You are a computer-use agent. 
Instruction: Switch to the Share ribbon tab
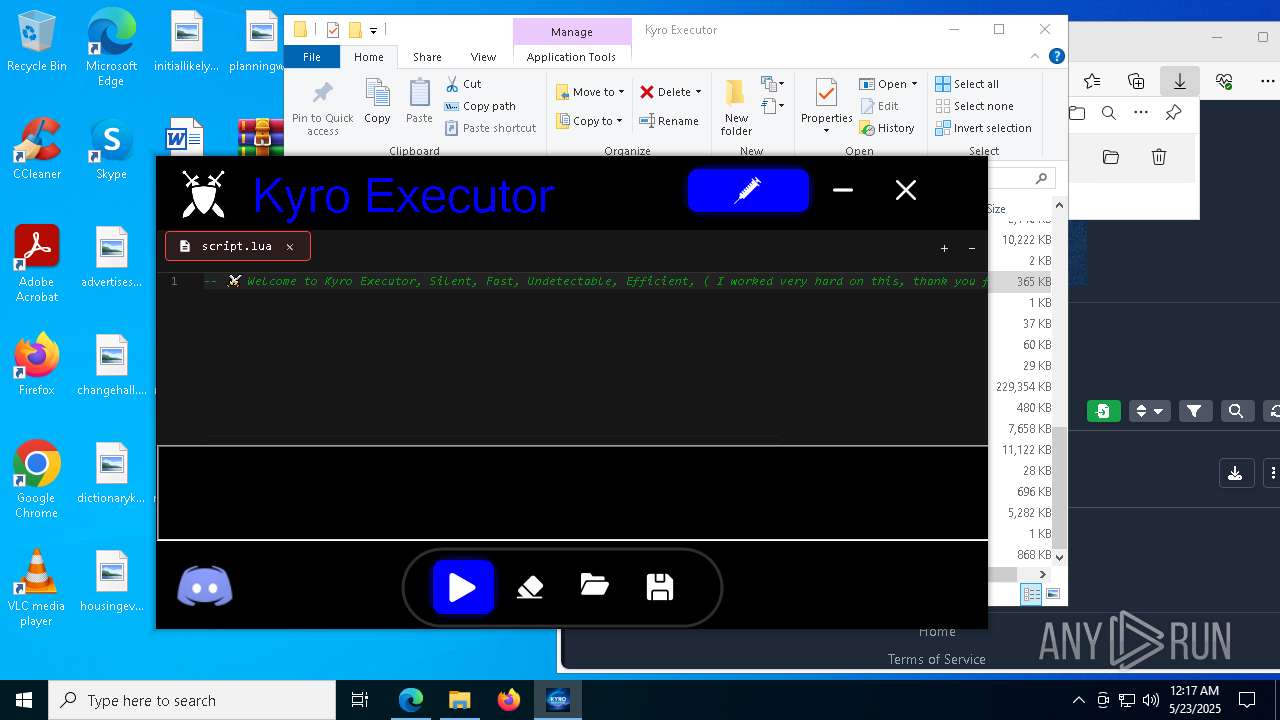coord(427,57)
